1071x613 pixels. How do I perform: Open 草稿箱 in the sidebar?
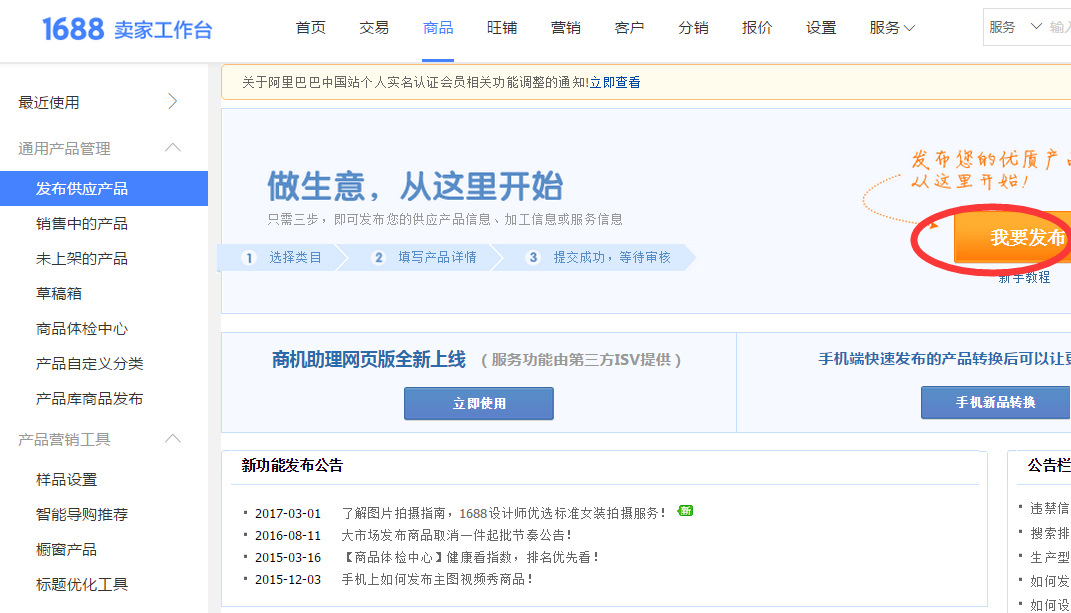[59, 293]
